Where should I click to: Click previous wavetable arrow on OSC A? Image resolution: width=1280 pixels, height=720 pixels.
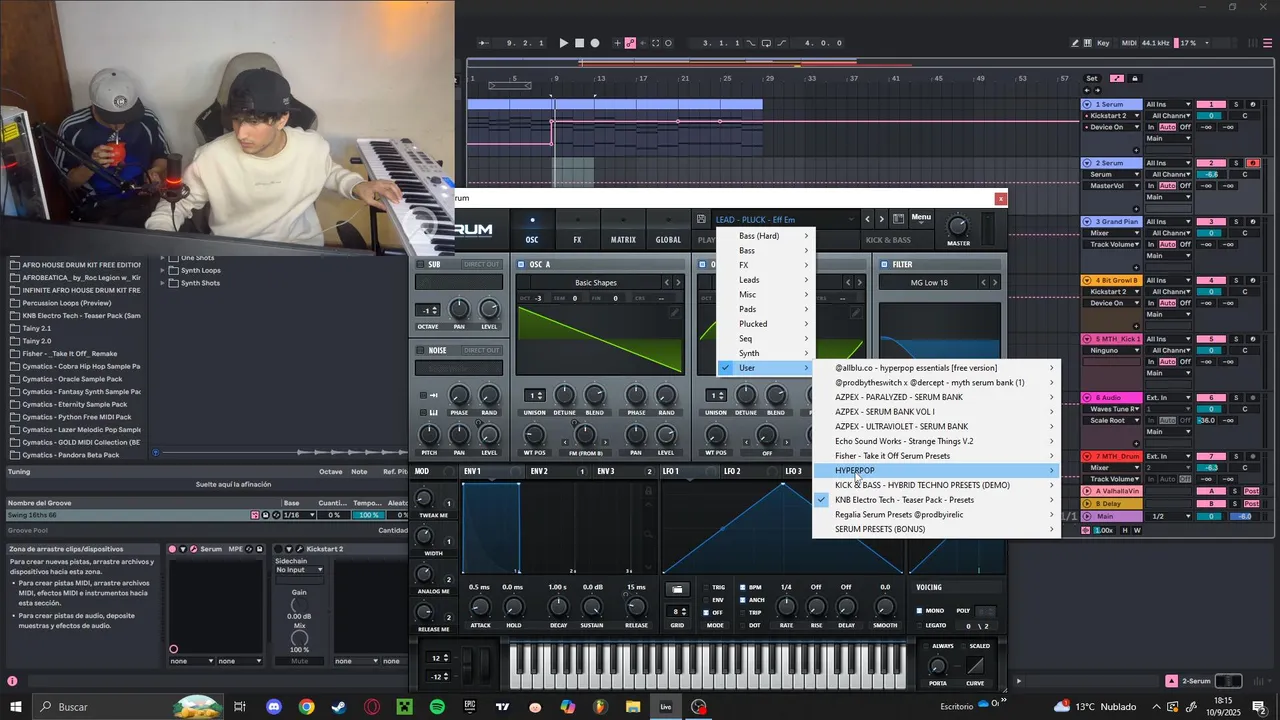tap(667, 283)
